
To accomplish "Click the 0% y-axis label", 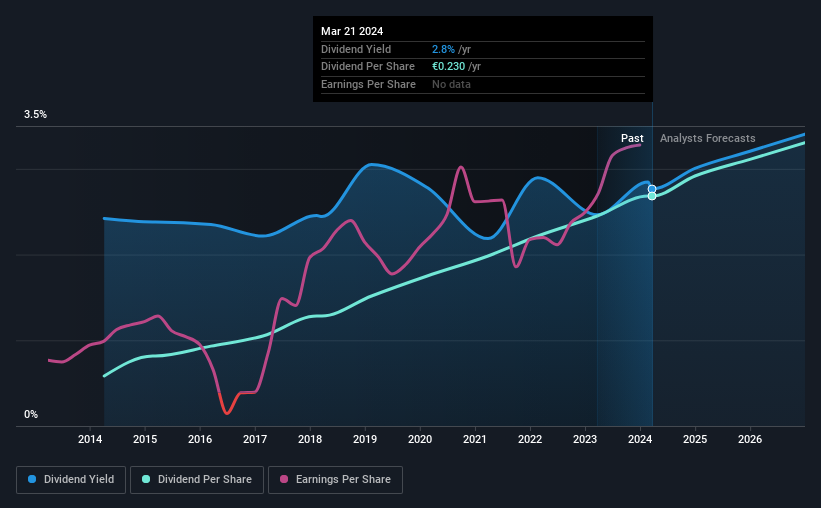I will [31, 414].
